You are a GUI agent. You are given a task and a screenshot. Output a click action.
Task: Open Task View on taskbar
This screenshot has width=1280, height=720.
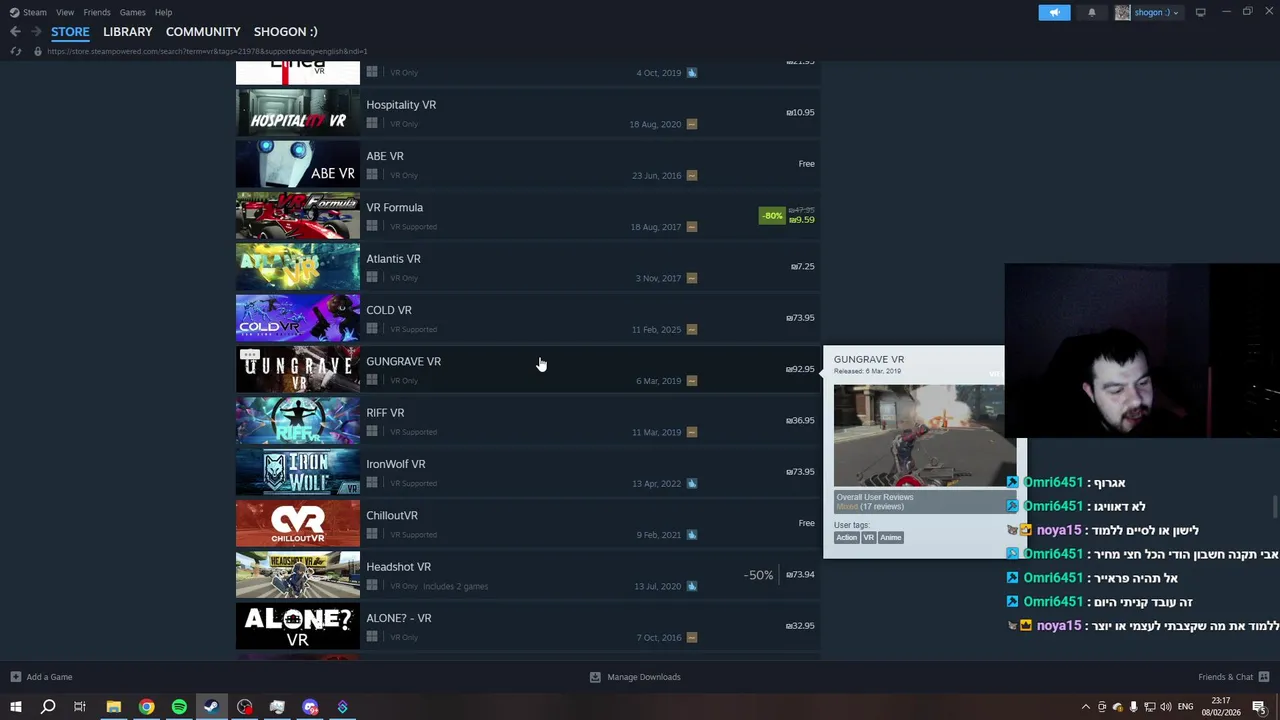click(80, 707)
